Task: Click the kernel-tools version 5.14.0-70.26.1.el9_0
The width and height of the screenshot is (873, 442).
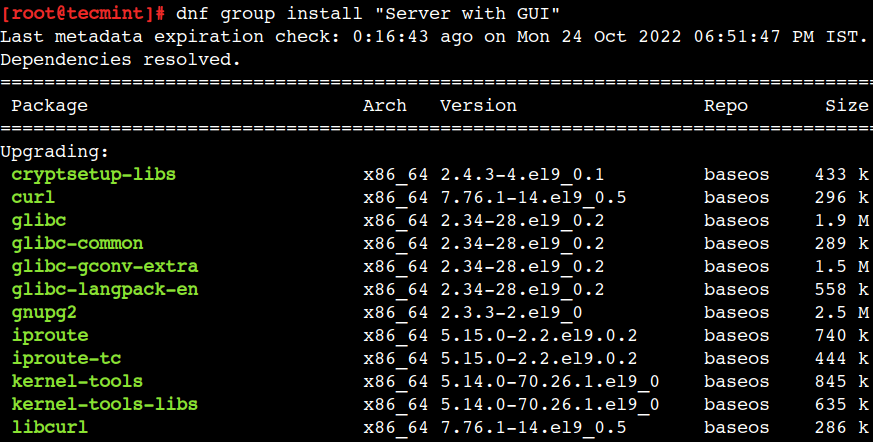Action: coord(550,382)
